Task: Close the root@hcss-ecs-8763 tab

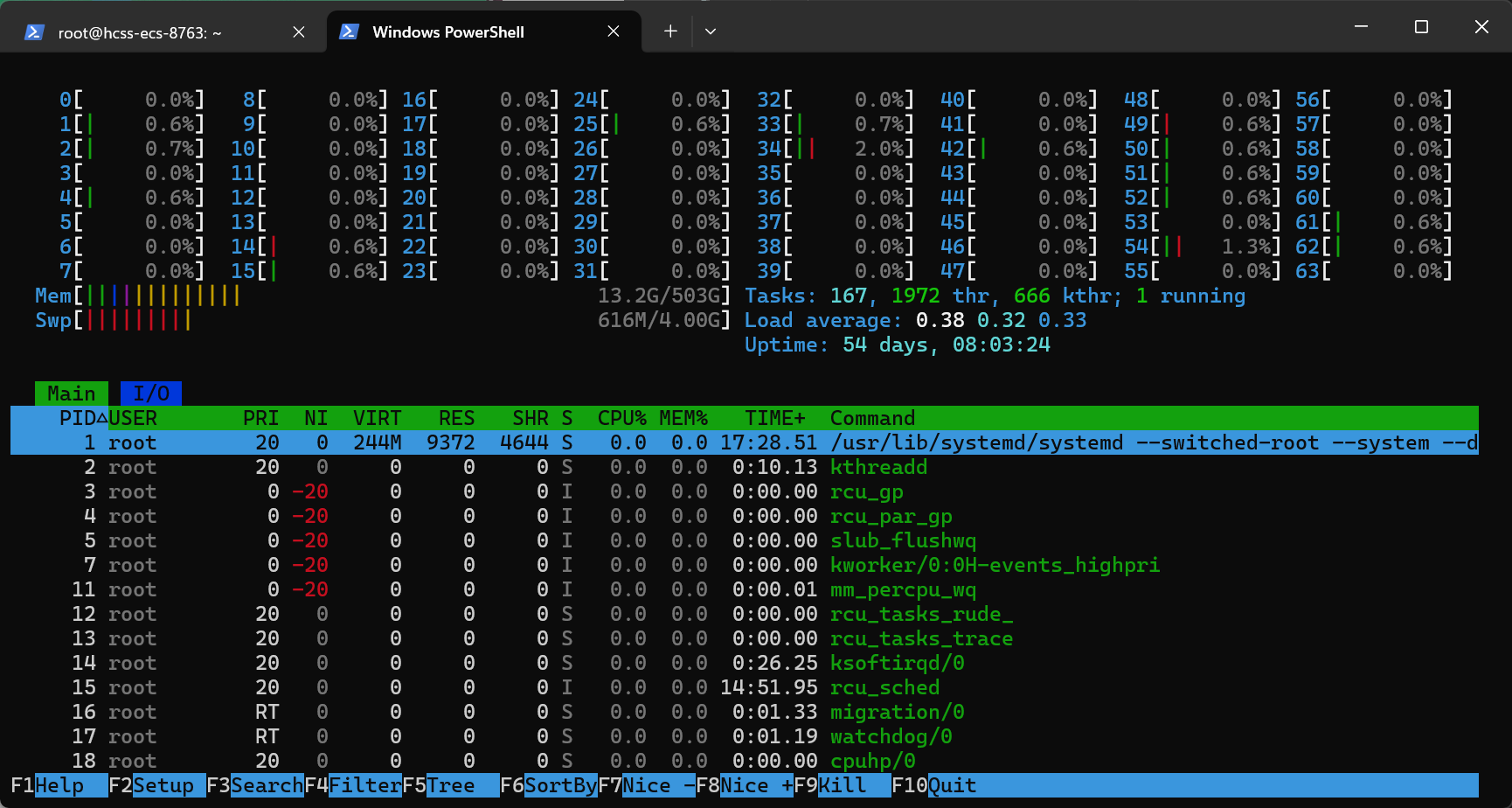Action: [x=299, y=32]
